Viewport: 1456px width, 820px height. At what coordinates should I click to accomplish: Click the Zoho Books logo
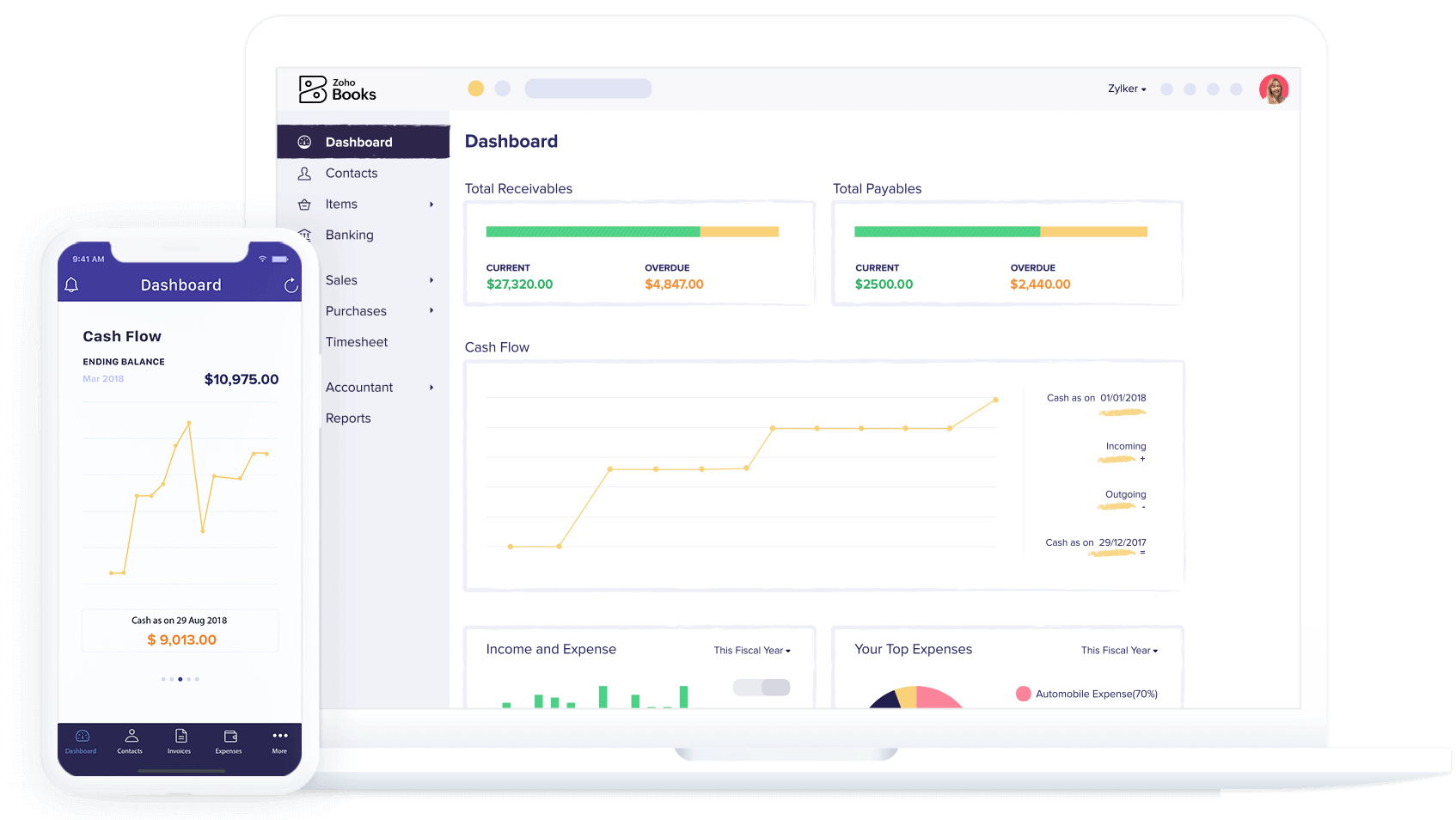click(336, 88)
